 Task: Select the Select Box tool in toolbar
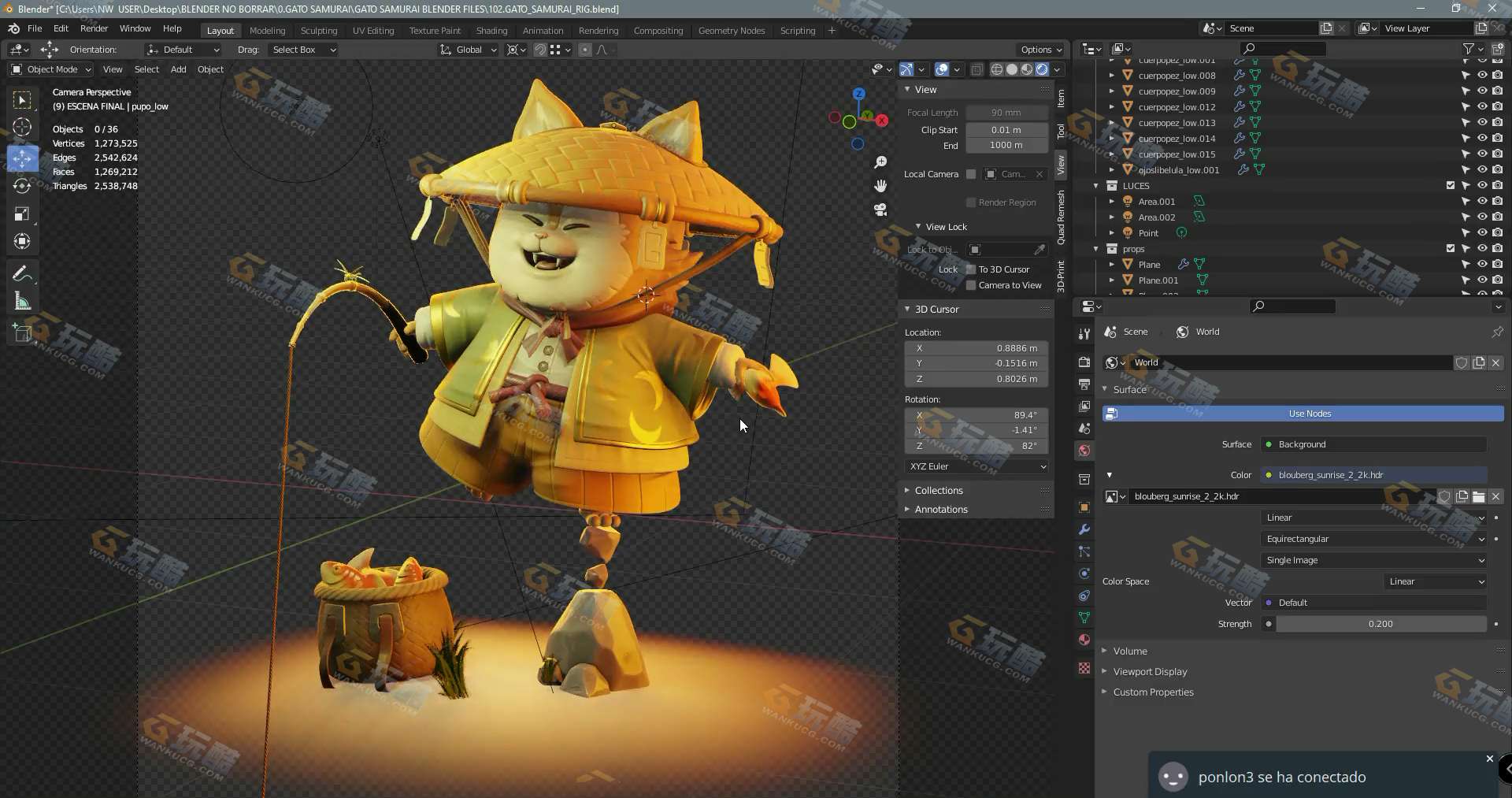click(23, 100)
